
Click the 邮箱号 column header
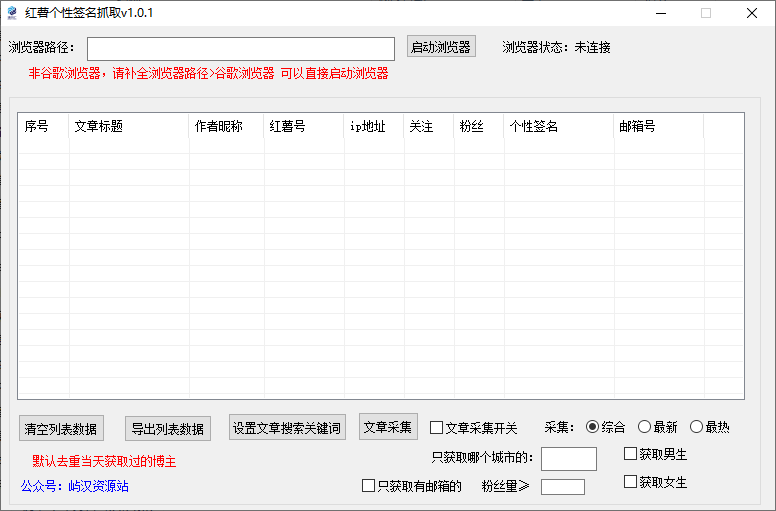click(659, 126)
